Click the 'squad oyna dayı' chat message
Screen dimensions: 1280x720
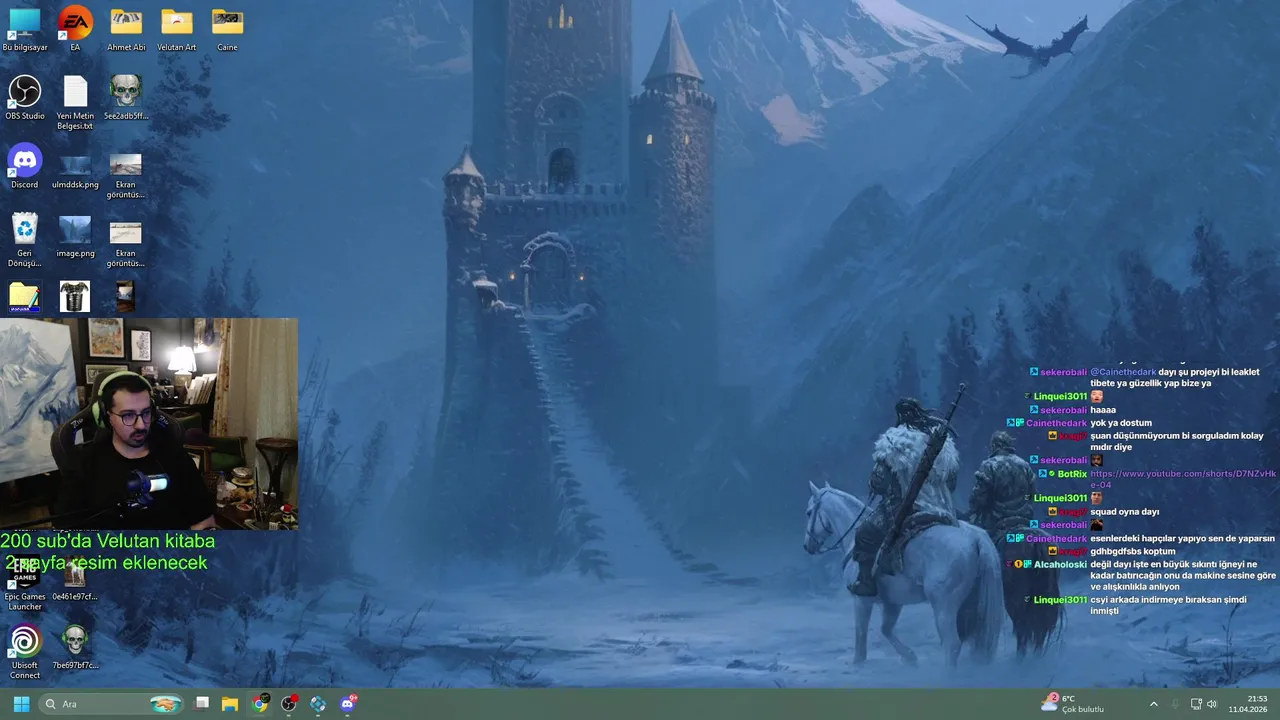[1125, 512]
